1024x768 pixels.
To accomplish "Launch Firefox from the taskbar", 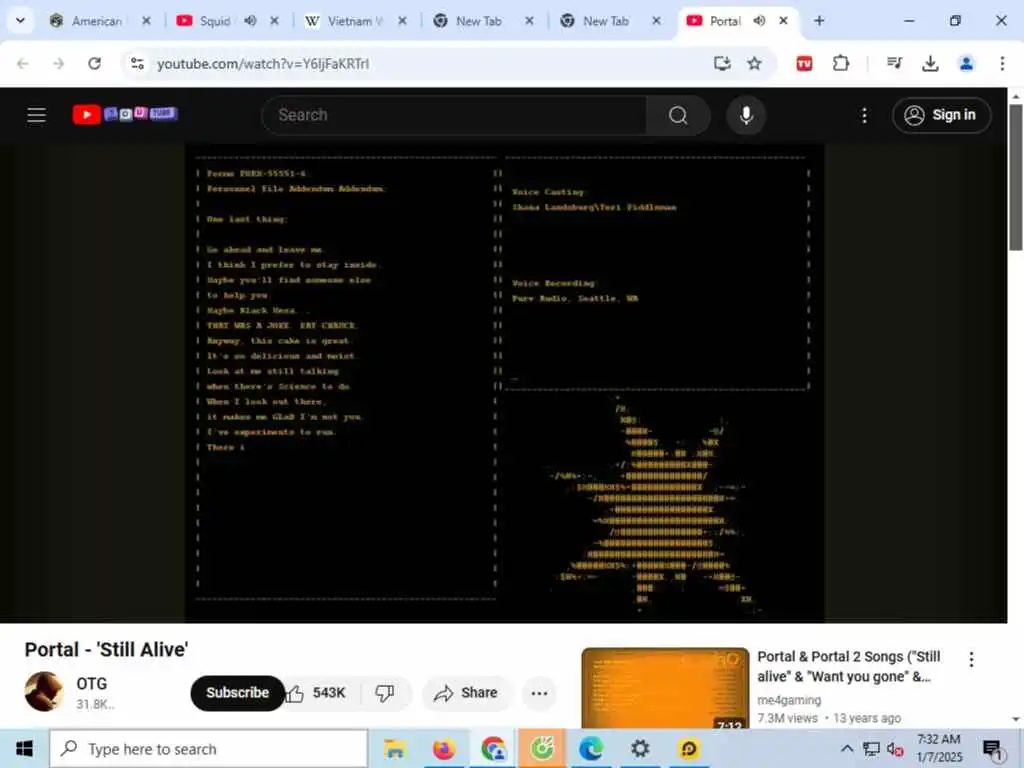I will pyautogui.click(x=443, y=748).
